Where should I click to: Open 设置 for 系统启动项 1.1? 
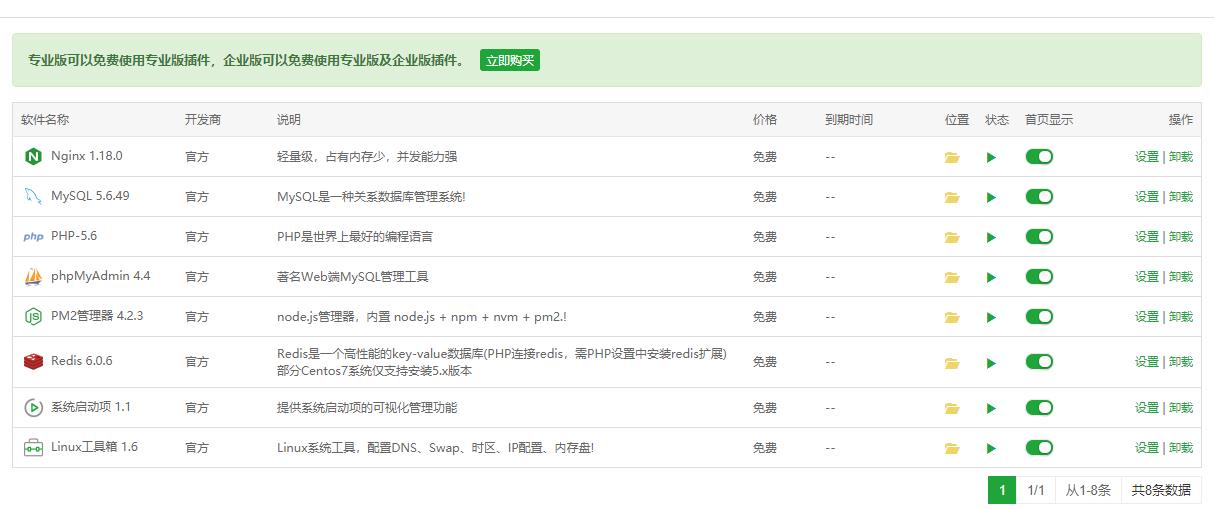[x=1146, y=408]
